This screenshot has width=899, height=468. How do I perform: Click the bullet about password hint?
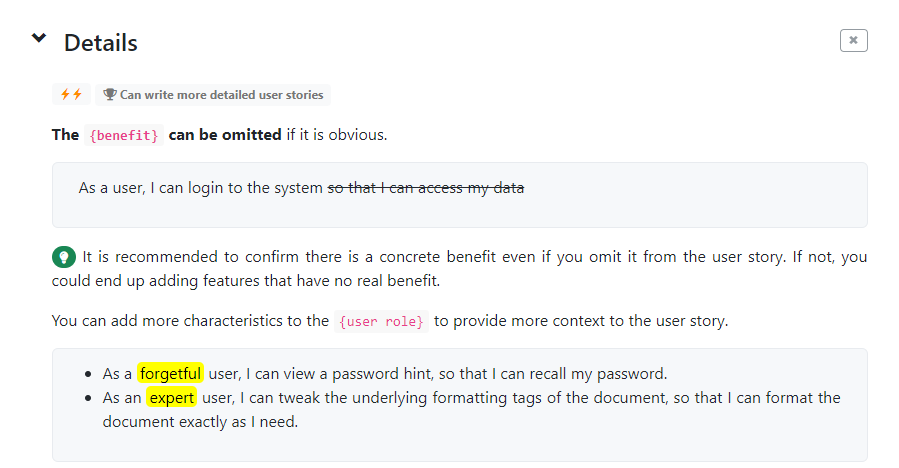385,374
